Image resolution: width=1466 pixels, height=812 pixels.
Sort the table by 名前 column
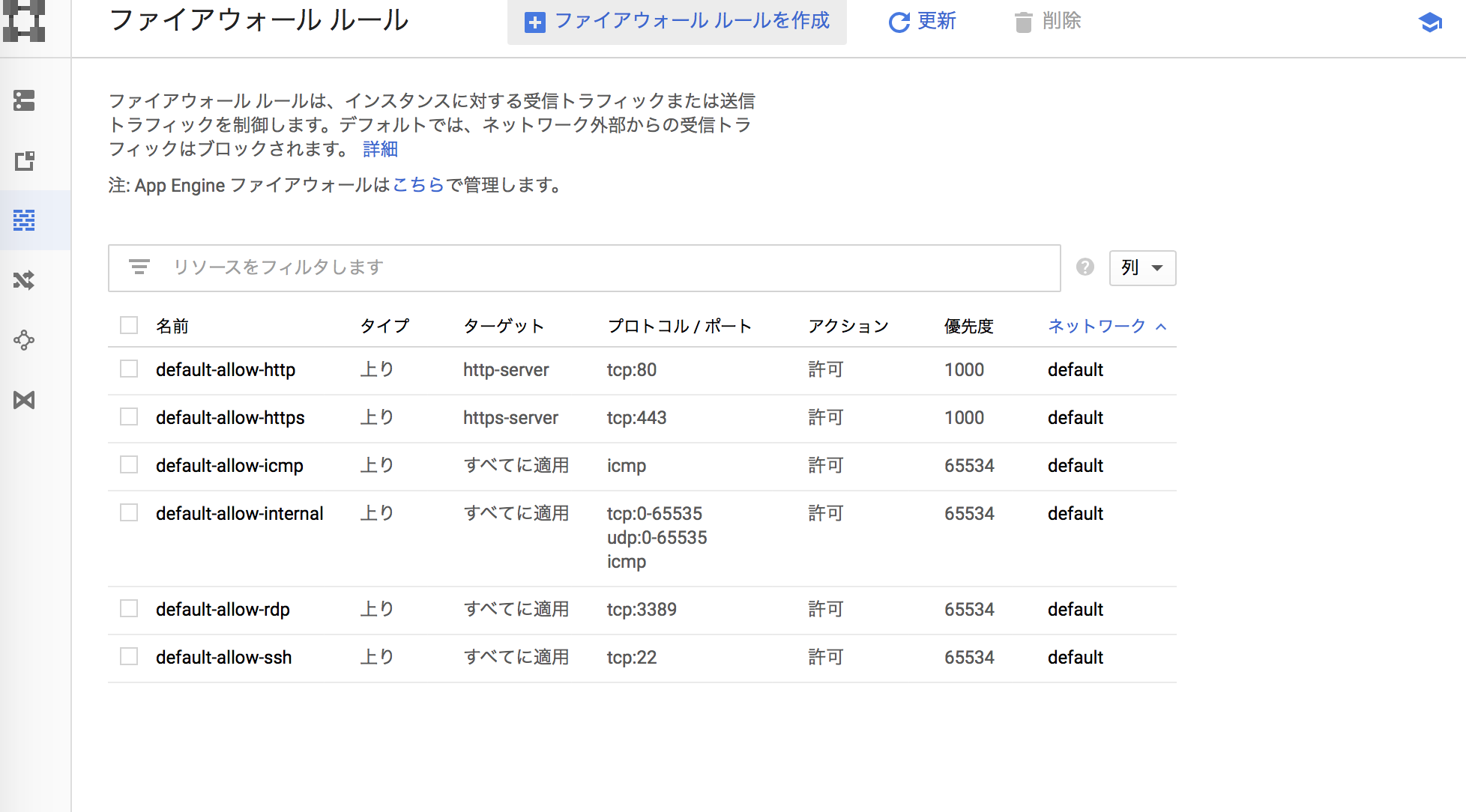pos(171,326)
